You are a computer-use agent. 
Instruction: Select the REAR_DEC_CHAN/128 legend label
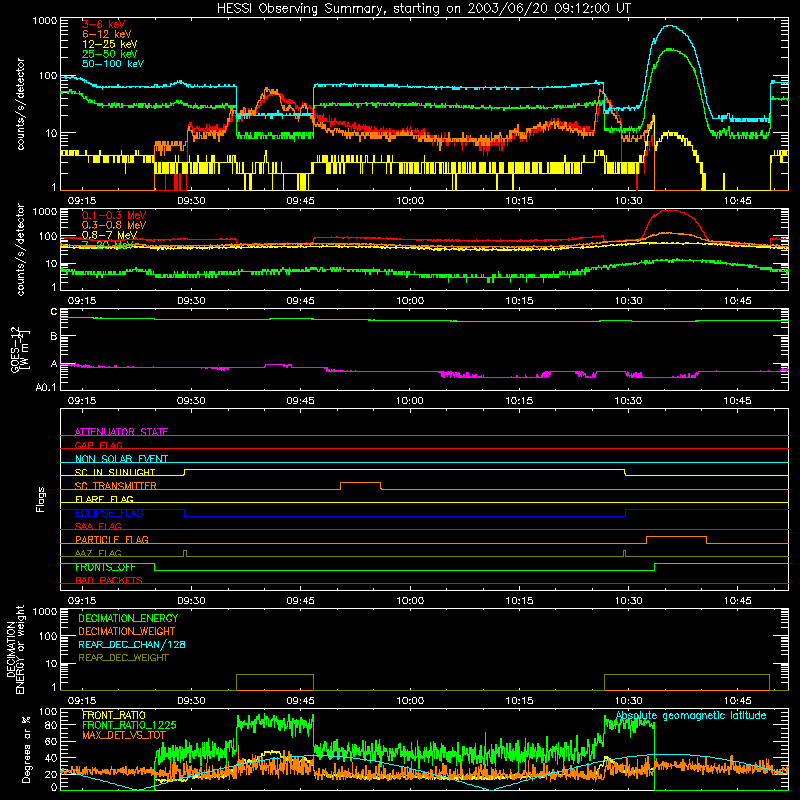click(132, 644)
